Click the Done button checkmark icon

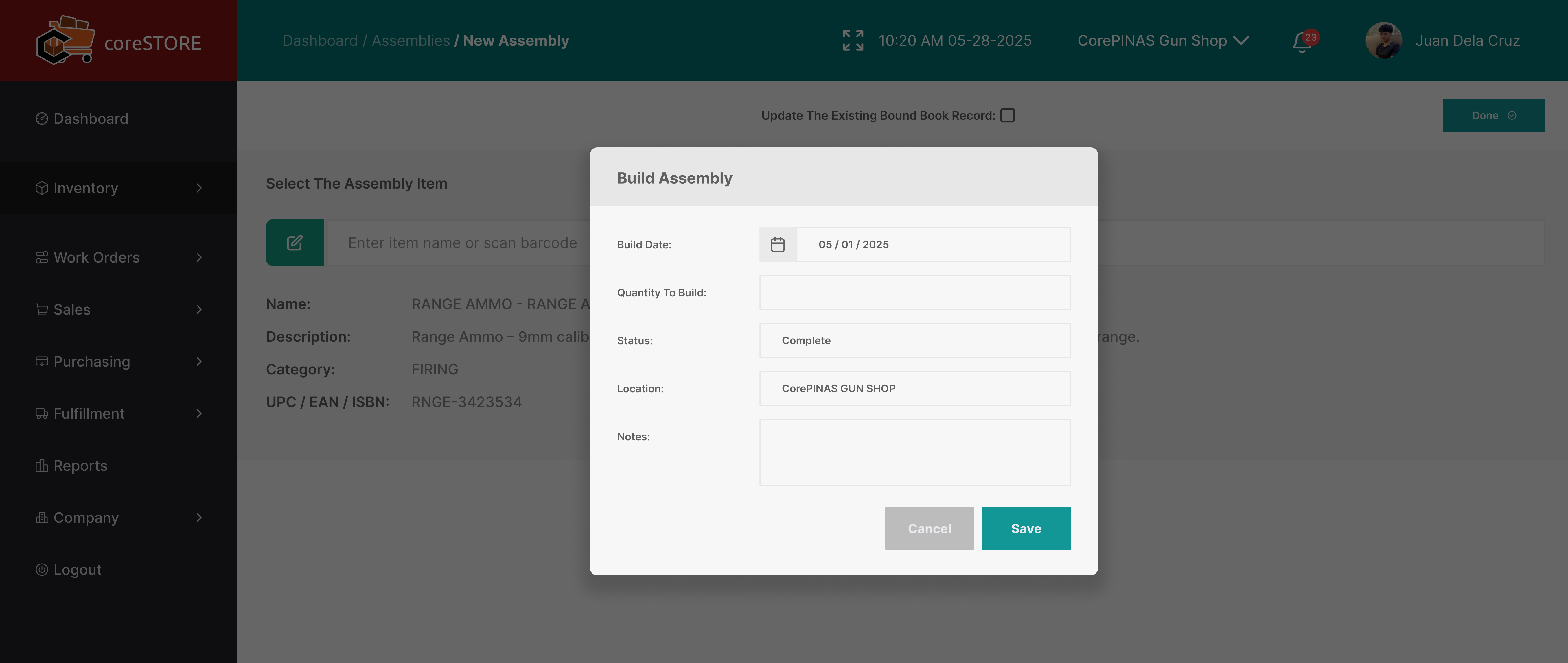tap(1512, 116)
